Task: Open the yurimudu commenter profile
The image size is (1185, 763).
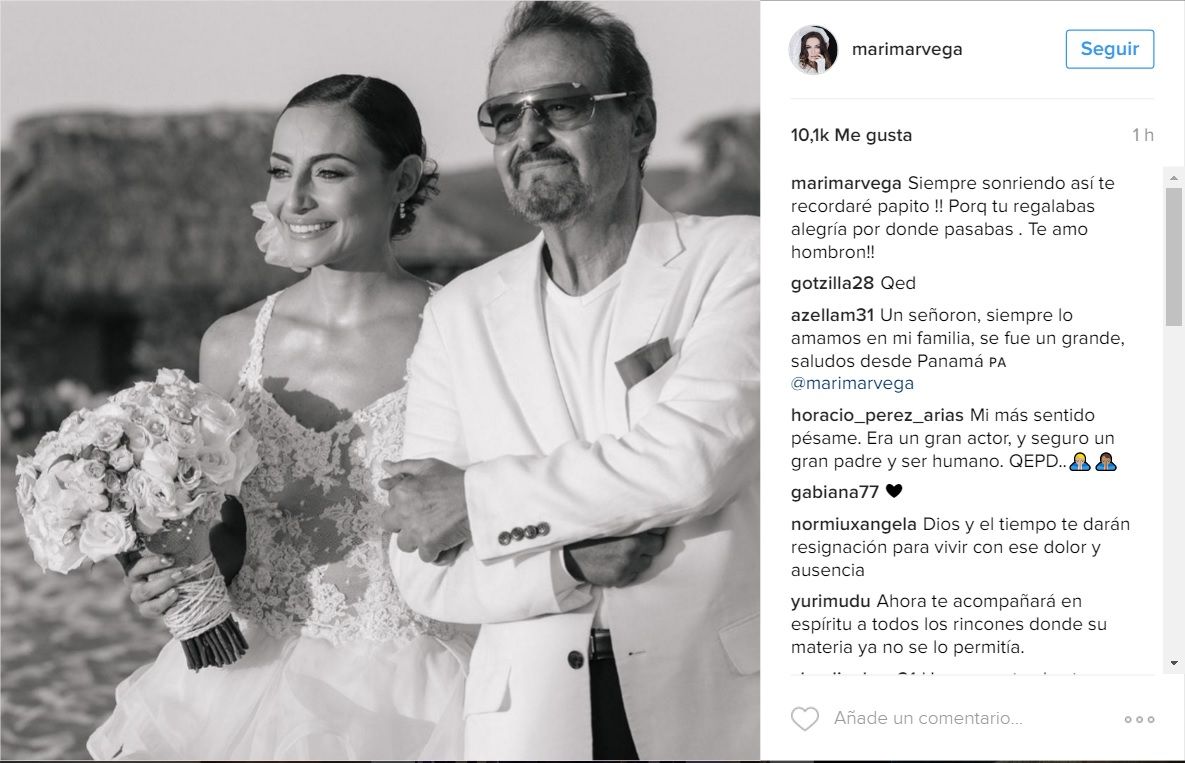Action: click(831, 601)
